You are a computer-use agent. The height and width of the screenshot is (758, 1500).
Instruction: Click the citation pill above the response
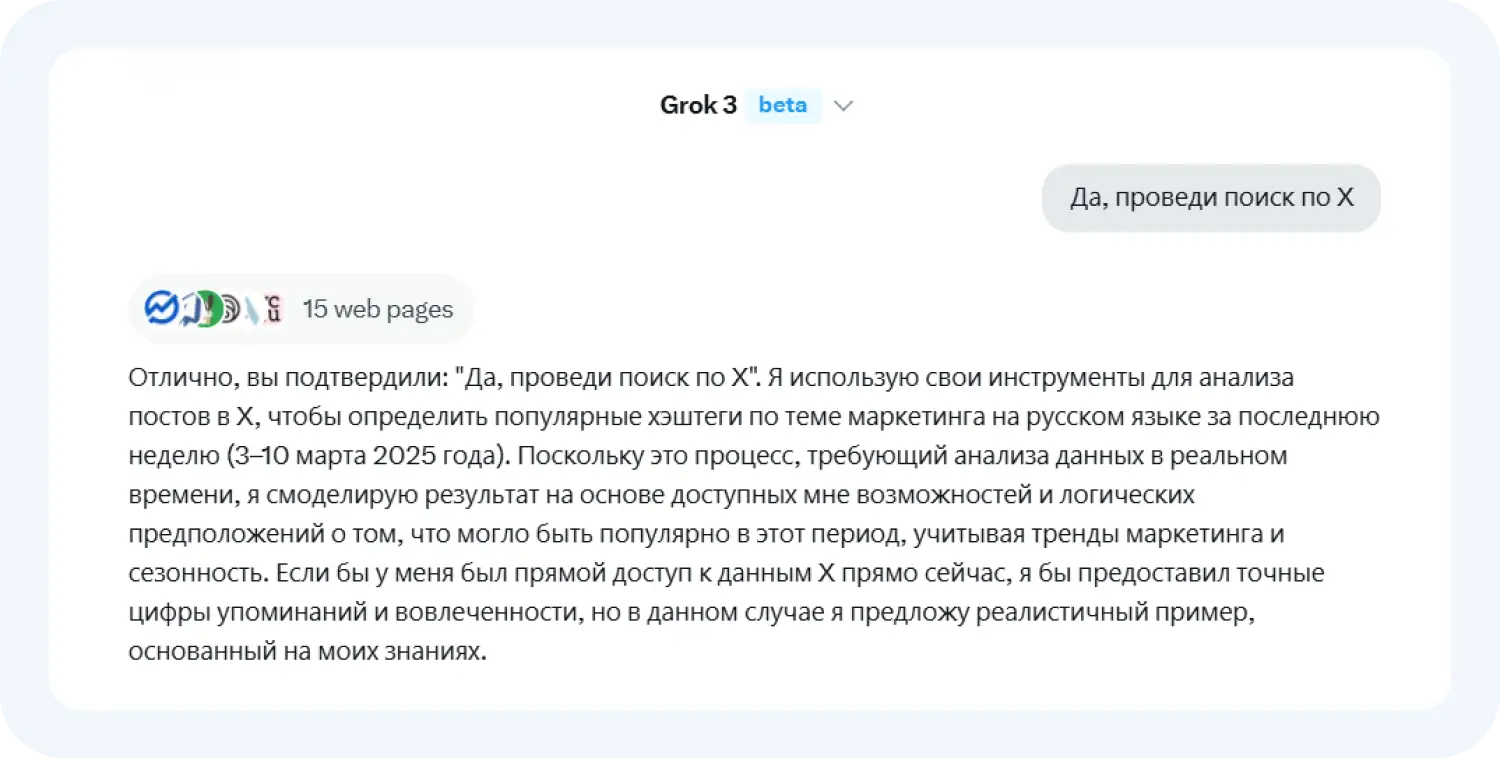(x=300, y=308)
